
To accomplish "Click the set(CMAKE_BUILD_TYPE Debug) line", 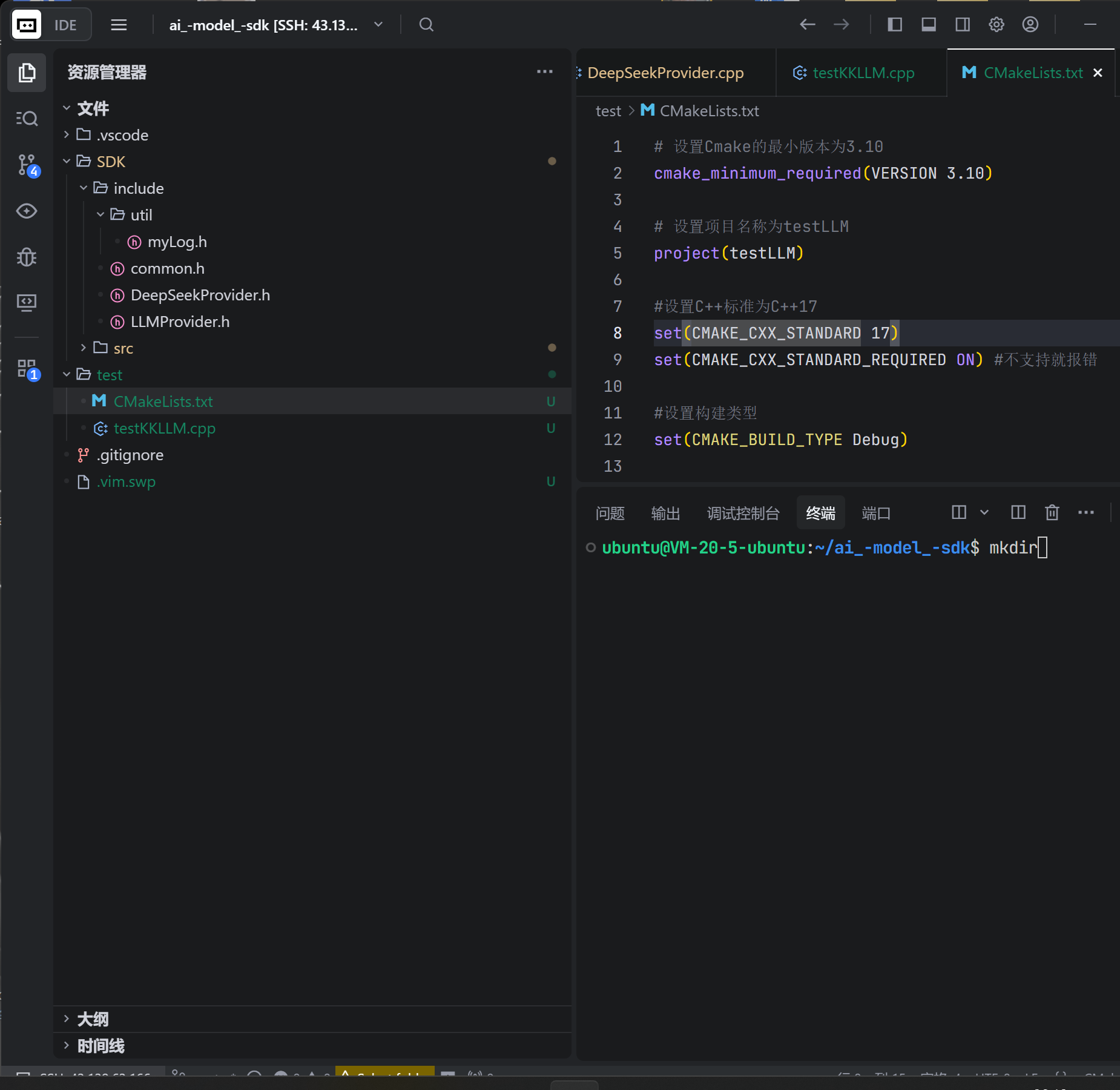I will coord(781,440).
